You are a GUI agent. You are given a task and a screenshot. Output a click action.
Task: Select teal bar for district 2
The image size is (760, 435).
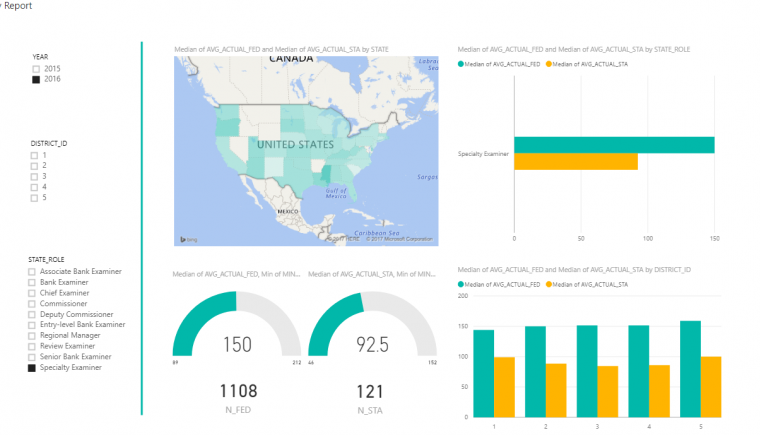point(535,371)
